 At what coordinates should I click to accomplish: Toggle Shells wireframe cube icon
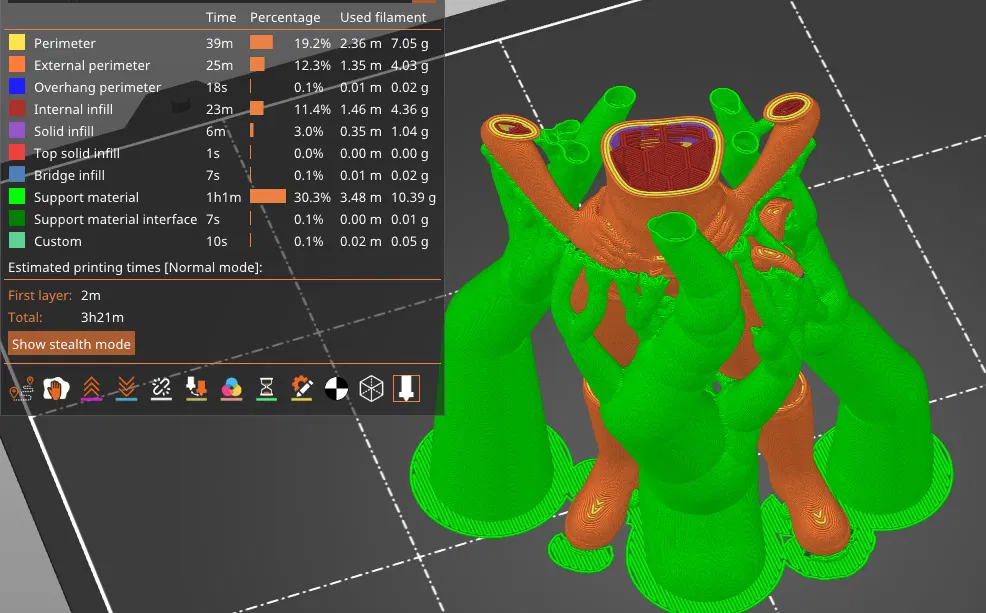pyautogui.click(x=372, y=389)
